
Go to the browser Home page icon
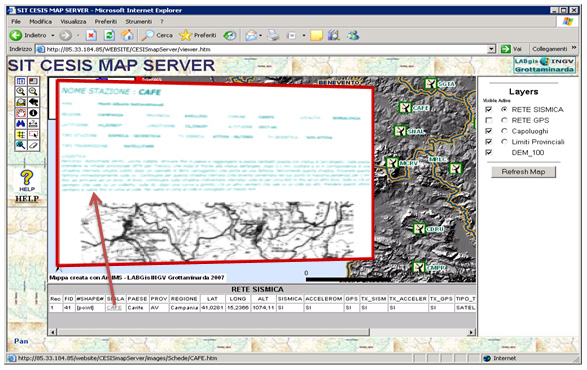[x=127, y=35]
